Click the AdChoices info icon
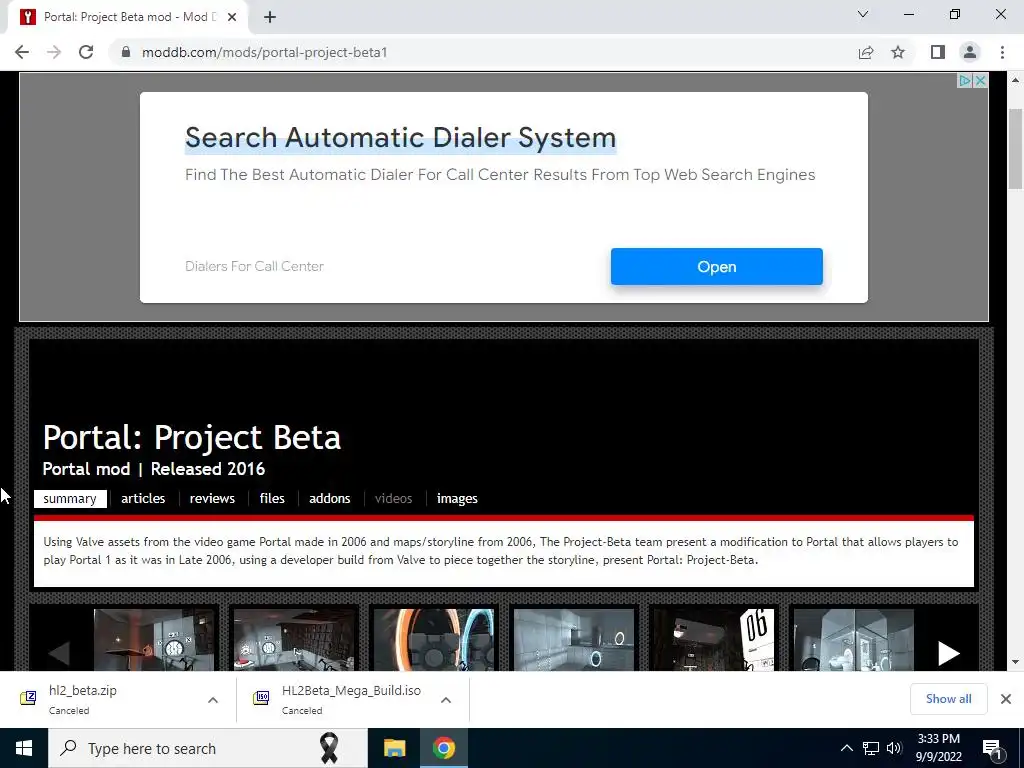The image size is (1024, 768). point(965,80)
